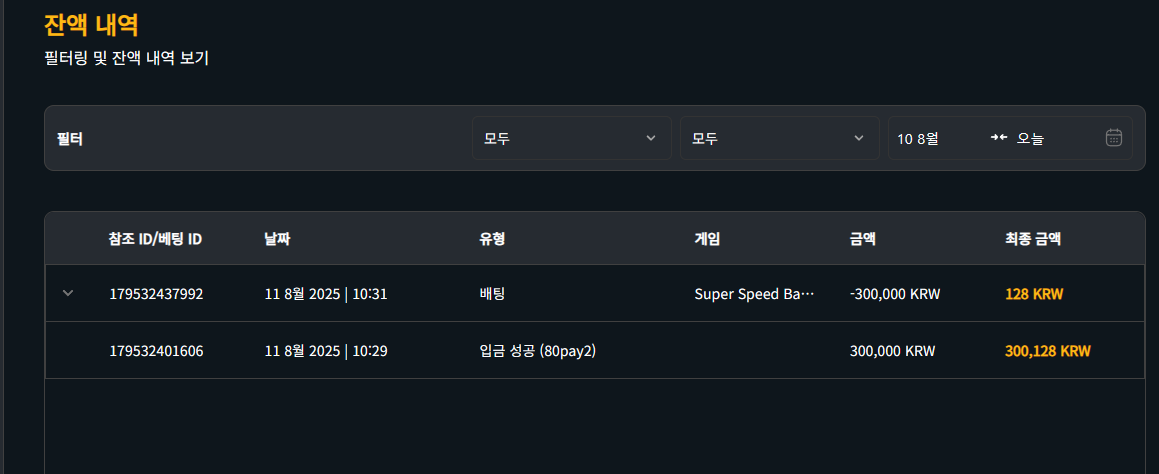Click the 게임 column header
Screen dimensions: 1159x474
point(707,239)
